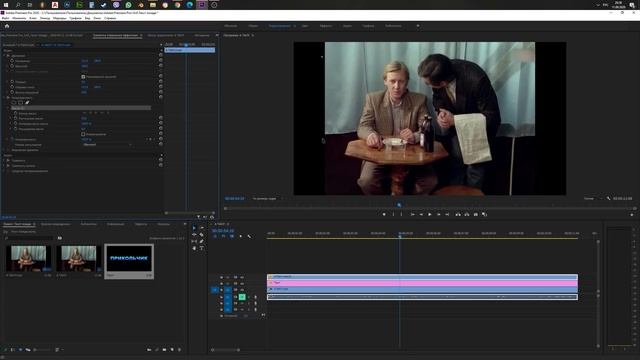
Task: Switch to Color workspace tab
Action: tap(305, 26)
